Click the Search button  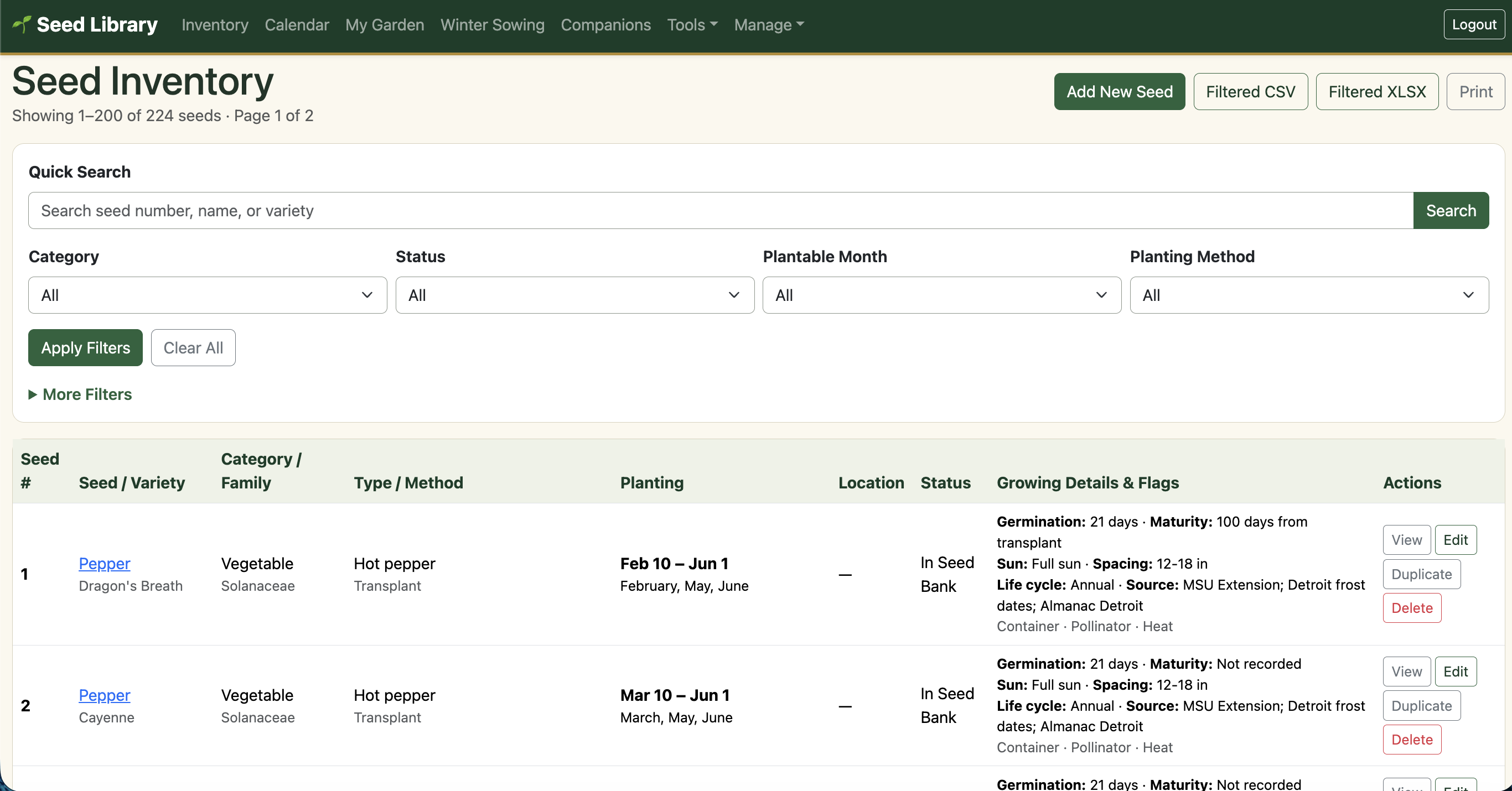click(1451, 211)
